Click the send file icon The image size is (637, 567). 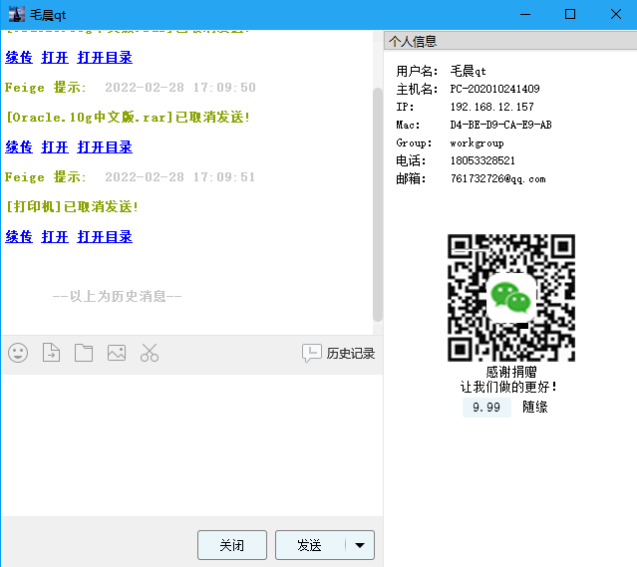pyautogui.click(x=51, y=353)
